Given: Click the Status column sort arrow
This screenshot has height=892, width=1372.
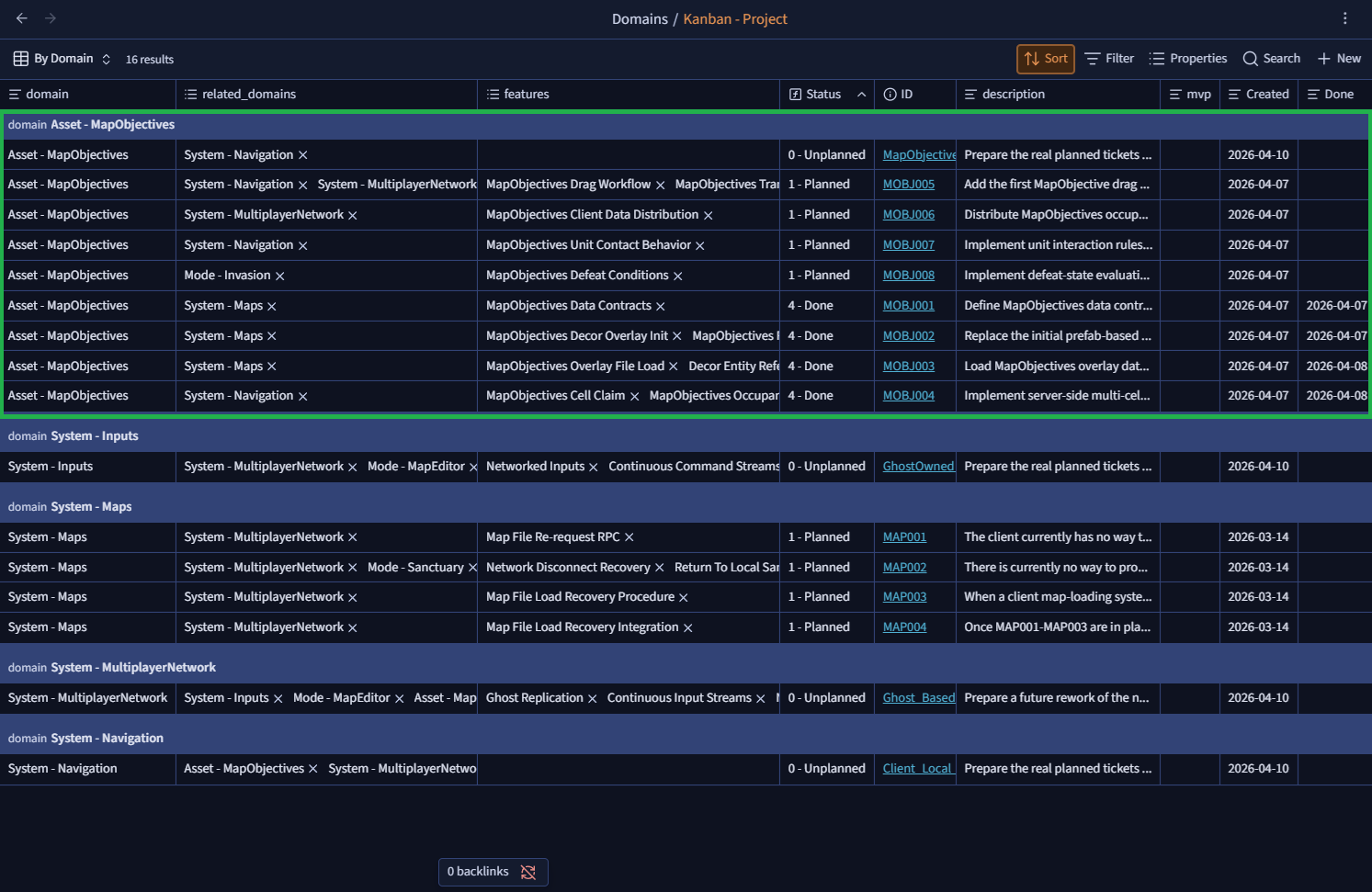Looking at the screenshot, I should (861, 95).
